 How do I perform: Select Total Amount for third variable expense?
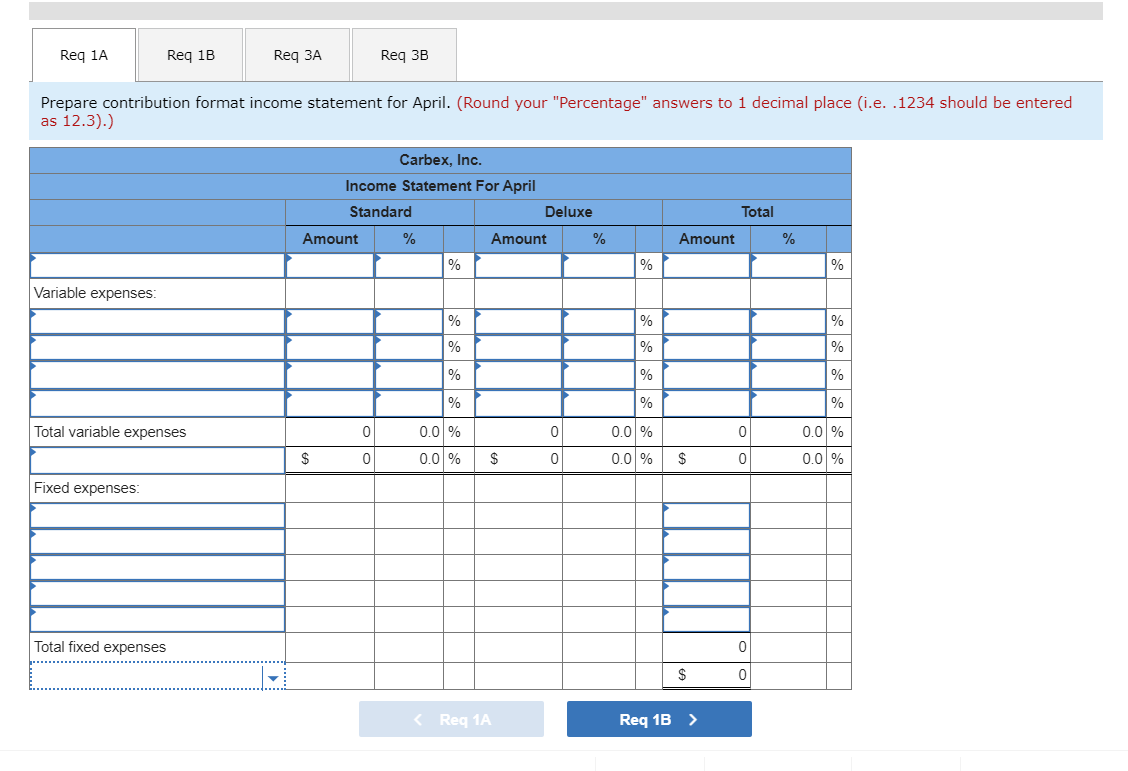706,375
